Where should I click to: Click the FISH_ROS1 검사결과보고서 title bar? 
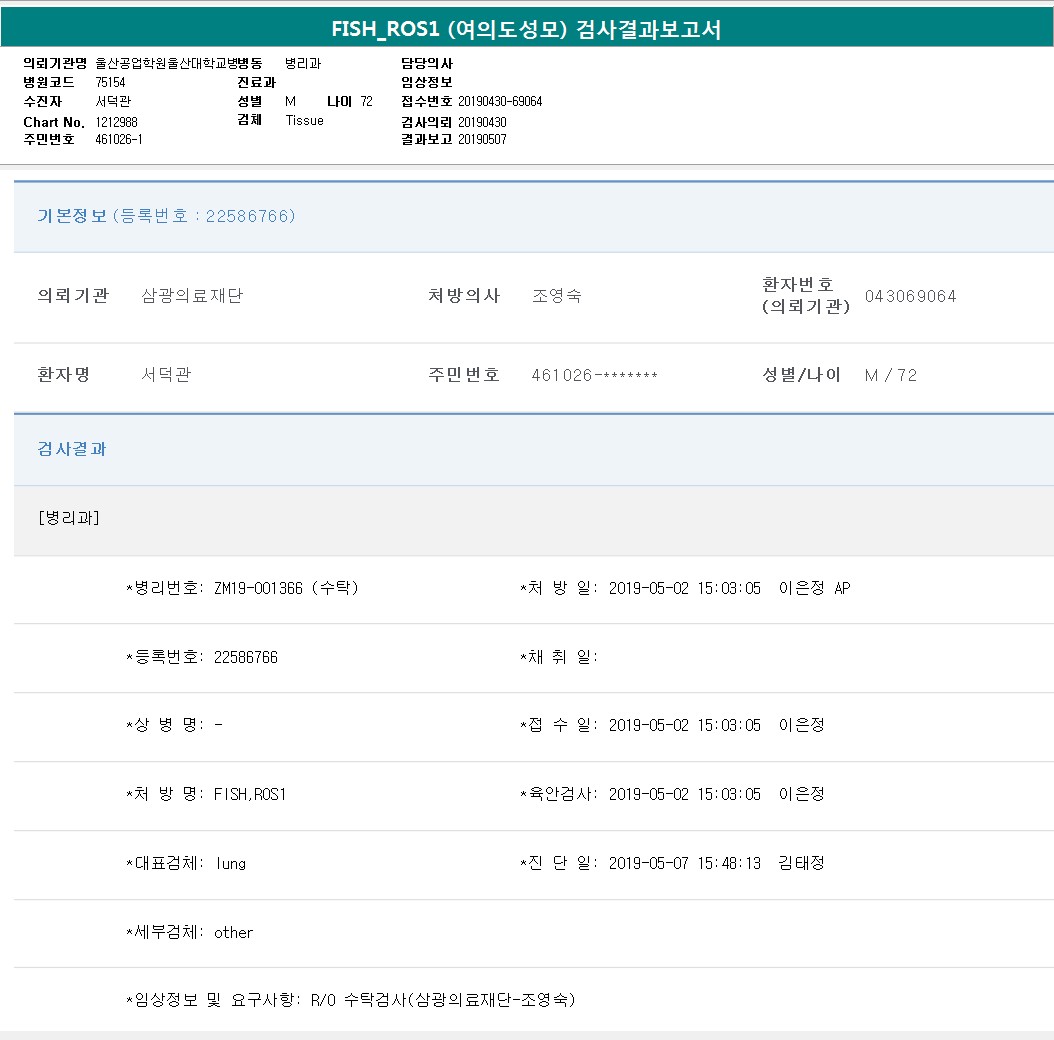coord(526,30)
